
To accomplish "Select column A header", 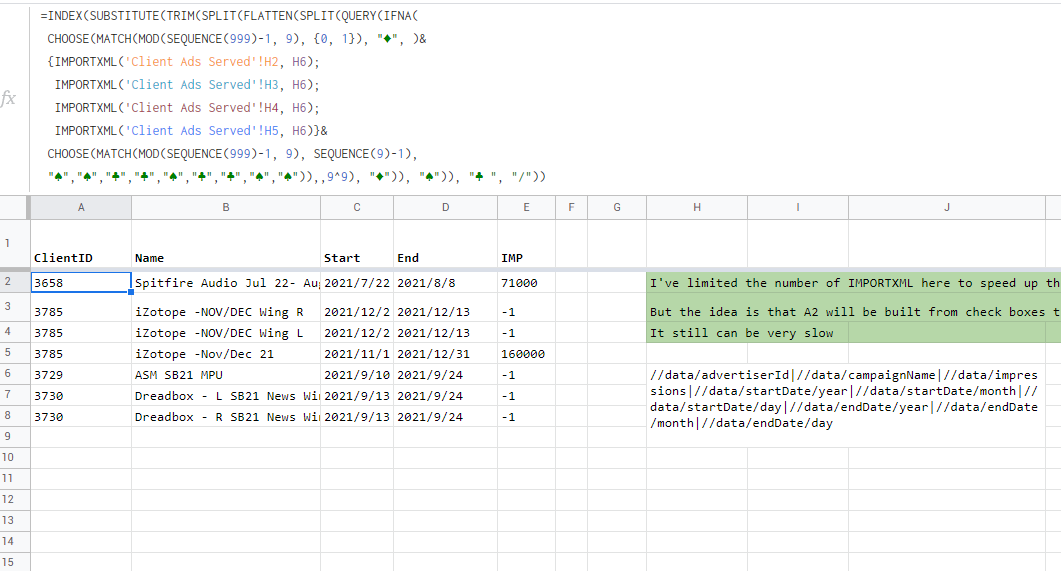I will (81, 208).
